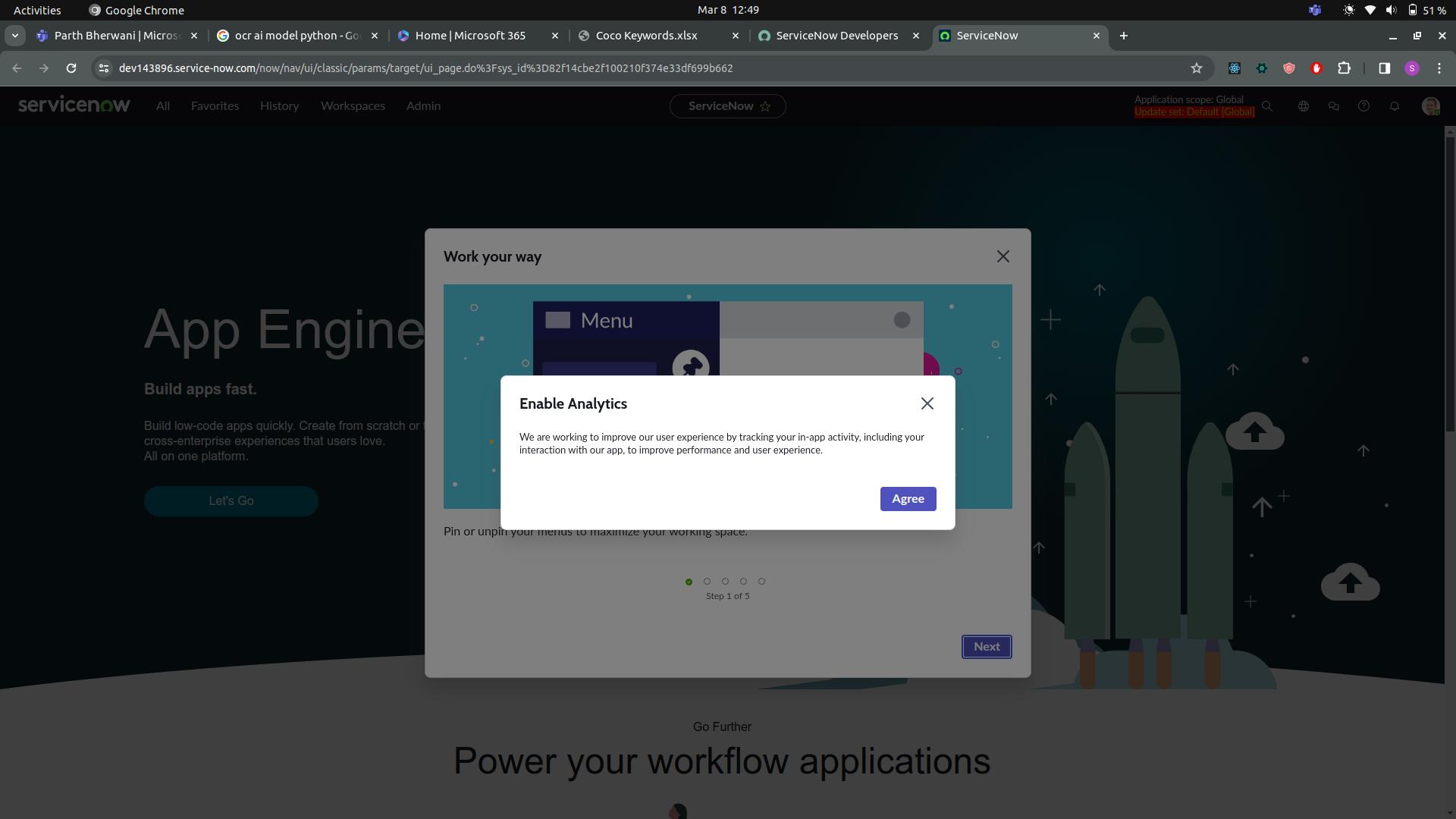Viewport: 1456px width, 819px height.
Task: Select step 1 pagination dot
Action: coord(689,582)
